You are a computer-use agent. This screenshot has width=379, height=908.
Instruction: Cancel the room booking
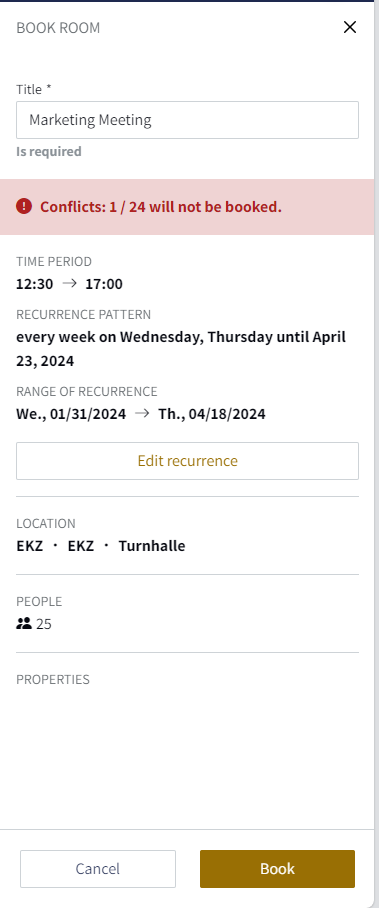98,869
